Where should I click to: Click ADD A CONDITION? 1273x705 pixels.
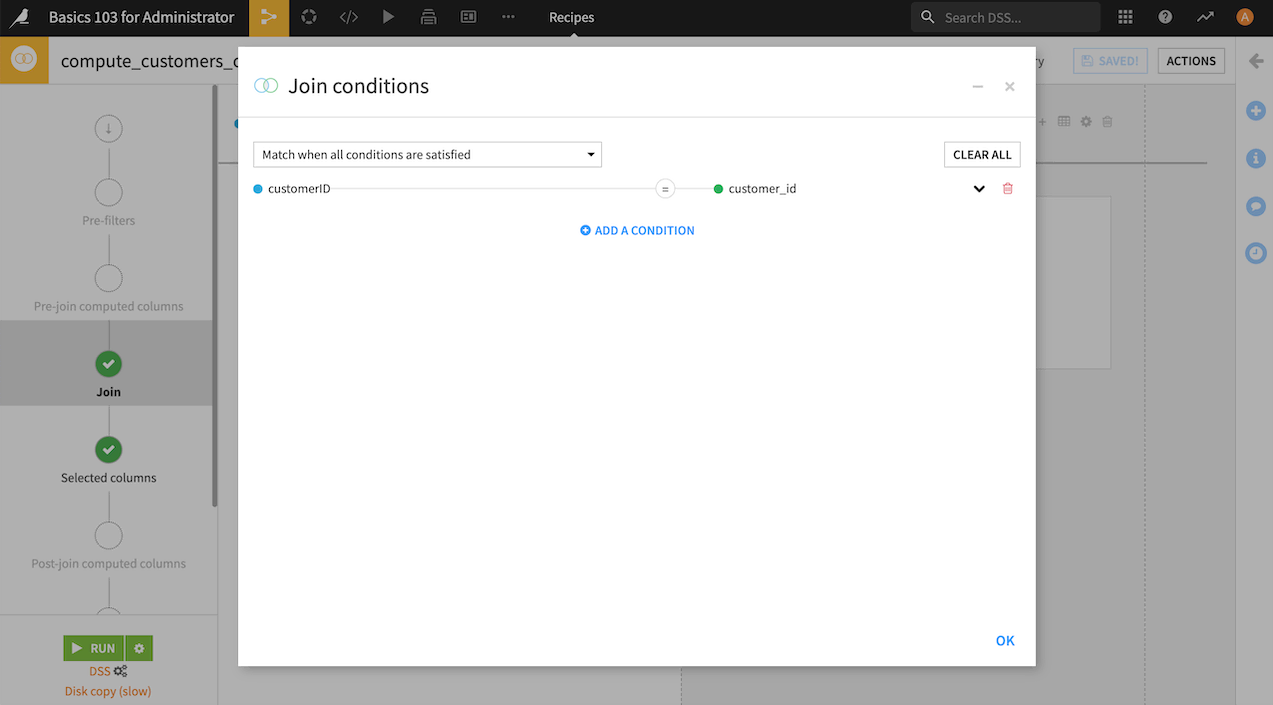coord(637,230)
